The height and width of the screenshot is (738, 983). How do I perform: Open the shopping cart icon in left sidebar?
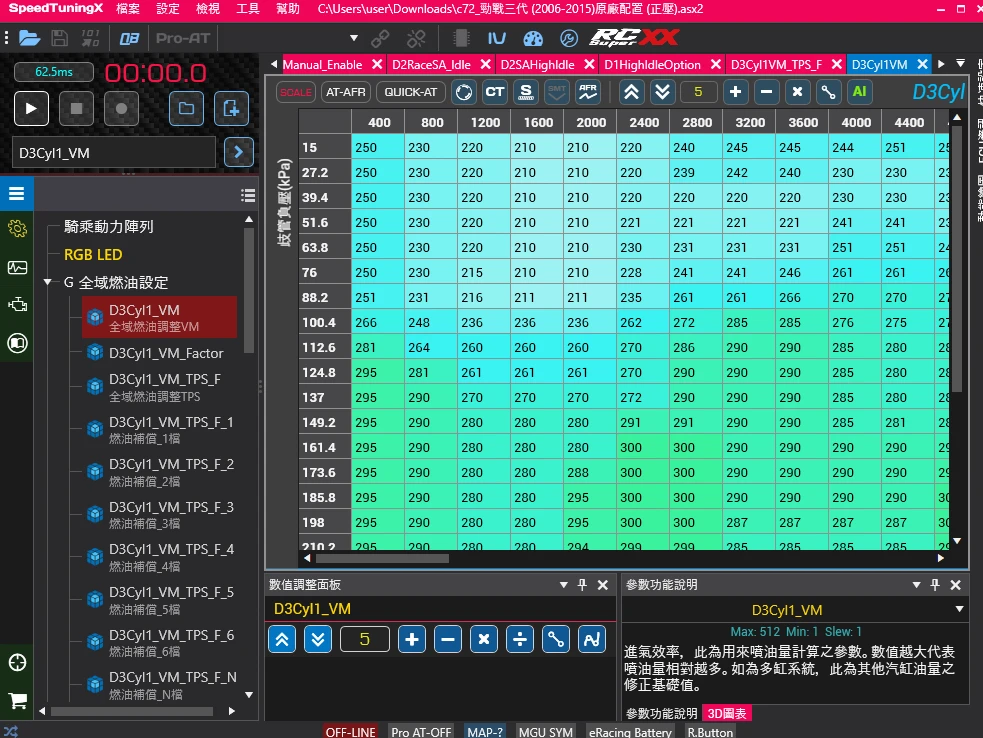tap(17, 700)
